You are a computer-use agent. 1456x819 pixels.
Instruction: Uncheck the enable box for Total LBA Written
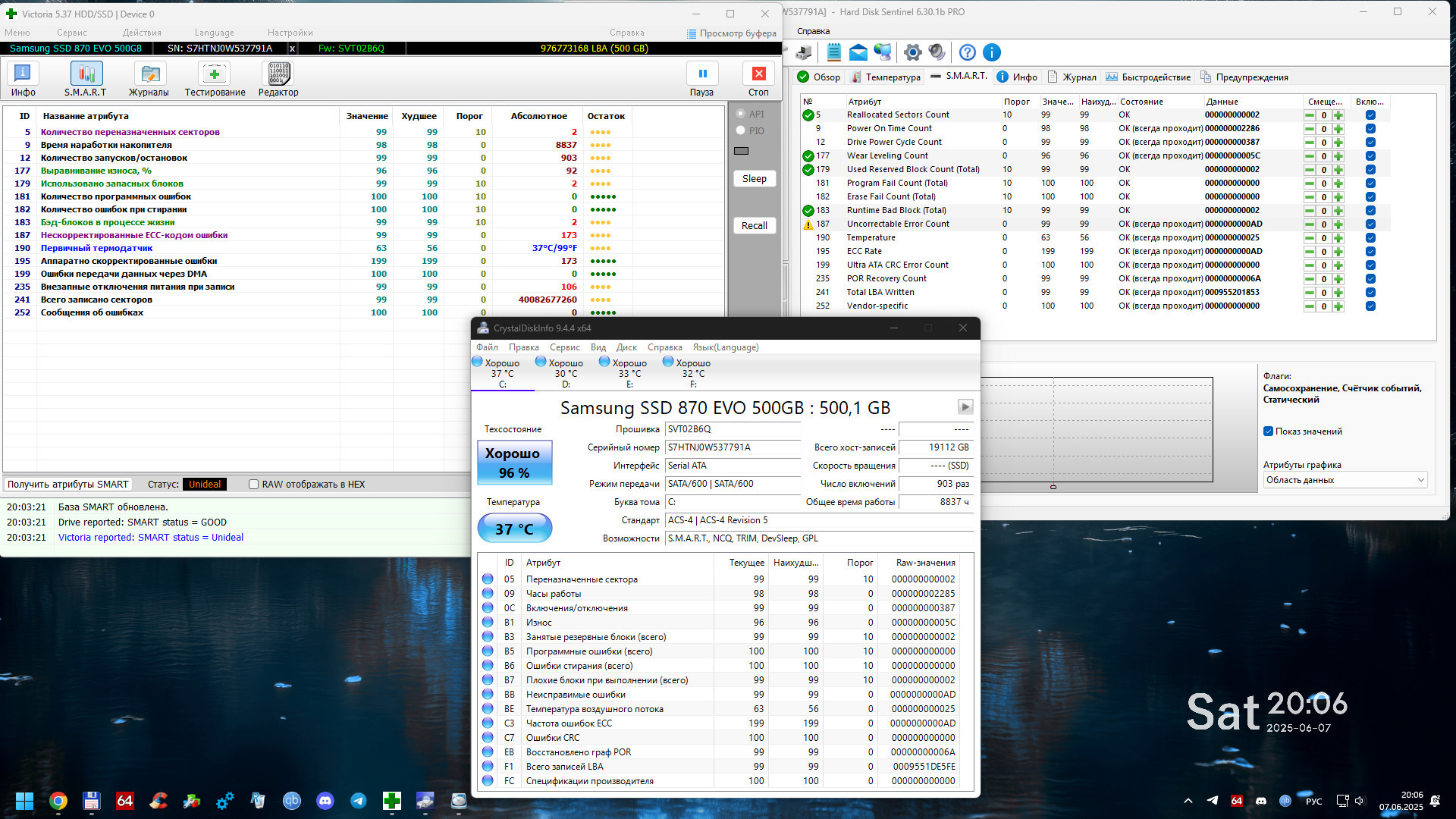pyautogui.click(x=1370, y=293)
